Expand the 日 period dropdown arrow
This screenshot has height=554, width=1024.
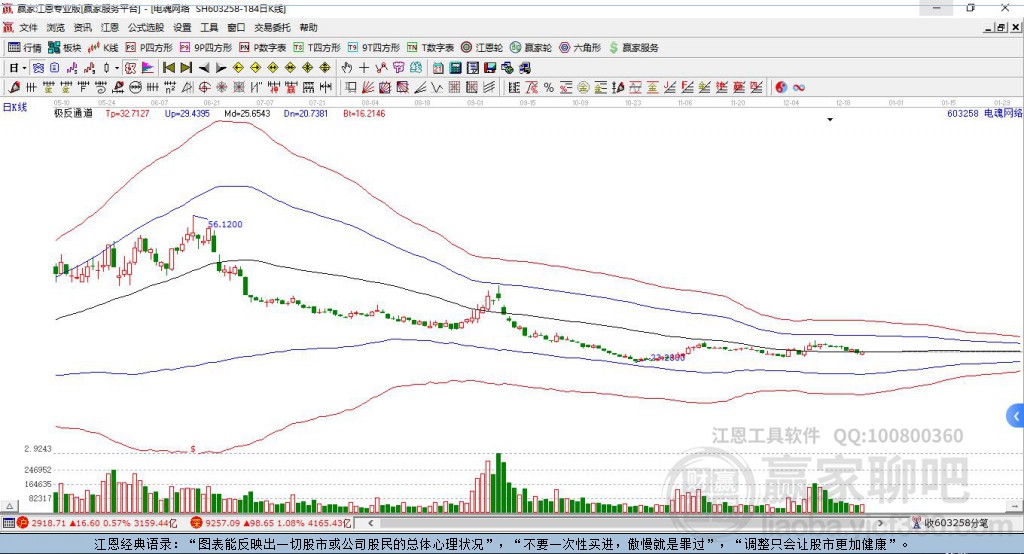[24, 68]
